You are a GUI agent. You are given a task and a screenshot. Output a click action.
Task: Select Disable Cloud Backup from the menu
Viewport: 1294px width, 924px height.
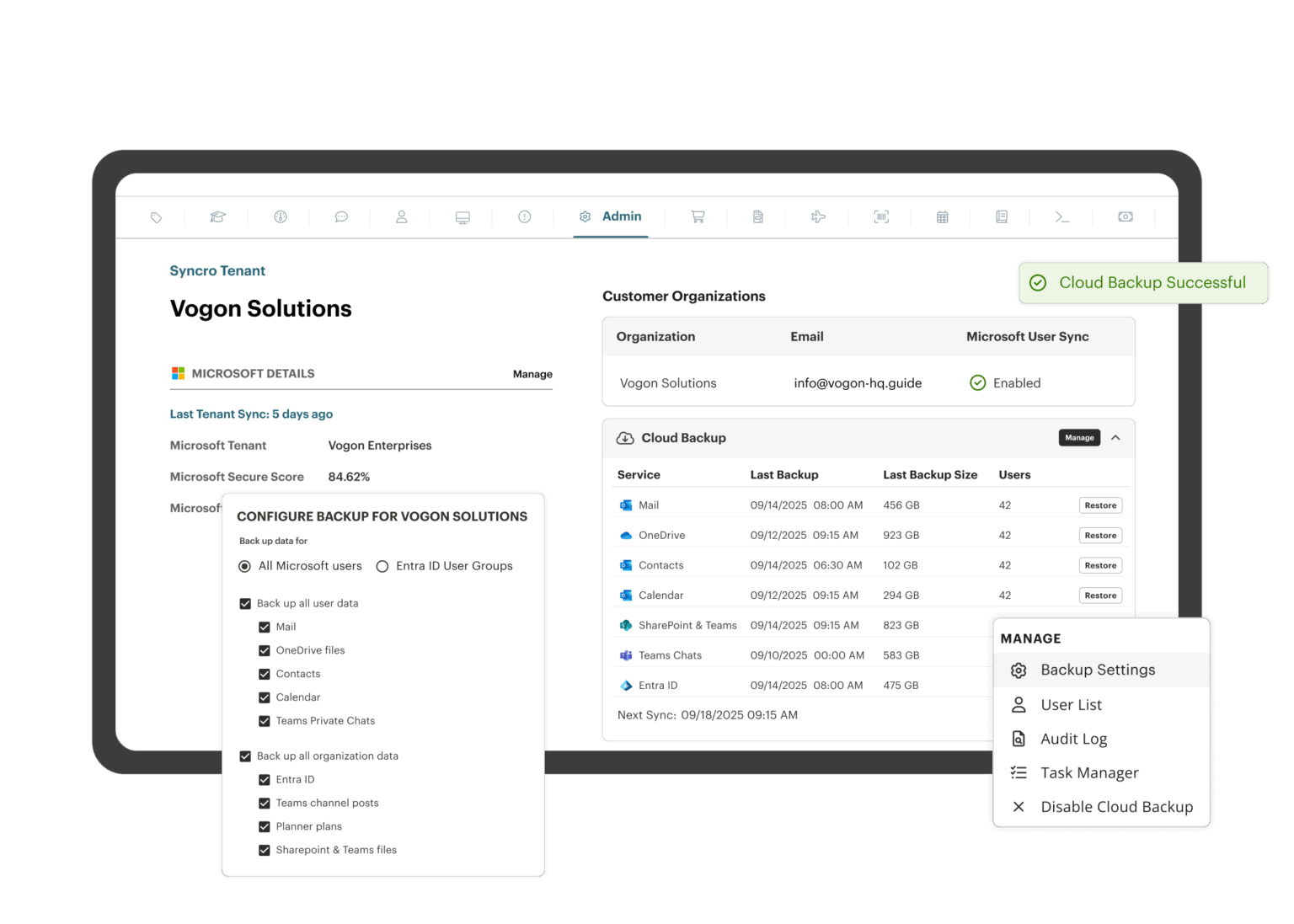coord(1116,806)
